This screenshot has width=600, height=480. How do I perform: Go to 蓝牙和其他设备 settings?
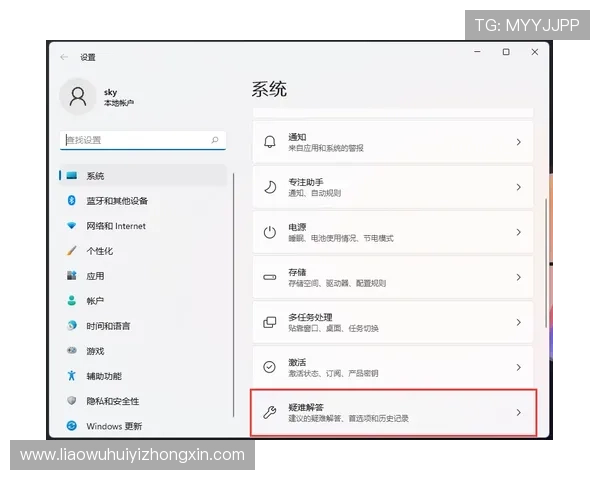pos(117,201)
